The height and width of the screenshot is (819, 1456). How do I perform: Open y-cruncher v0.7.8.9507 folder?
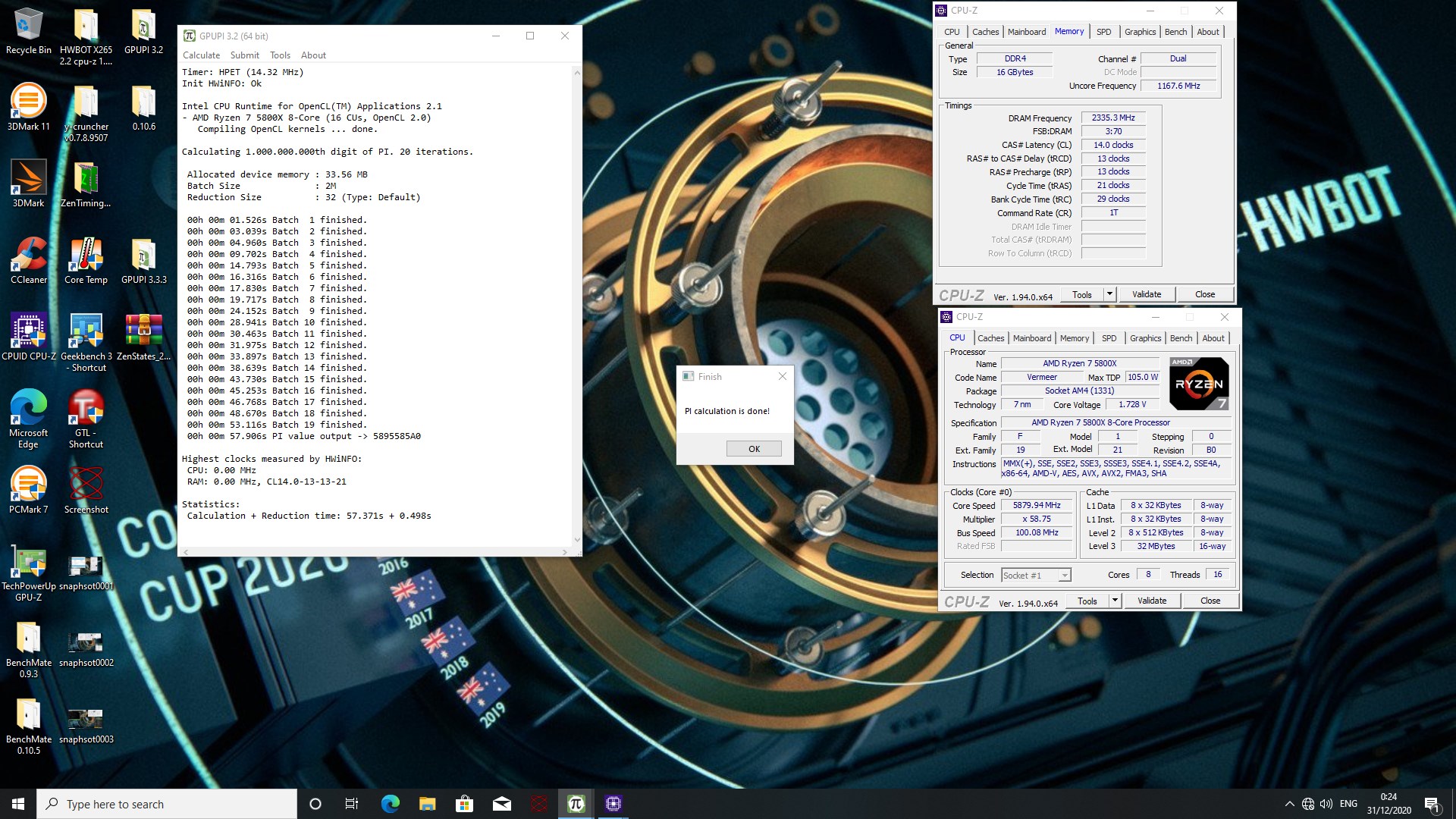pos(86,114)
